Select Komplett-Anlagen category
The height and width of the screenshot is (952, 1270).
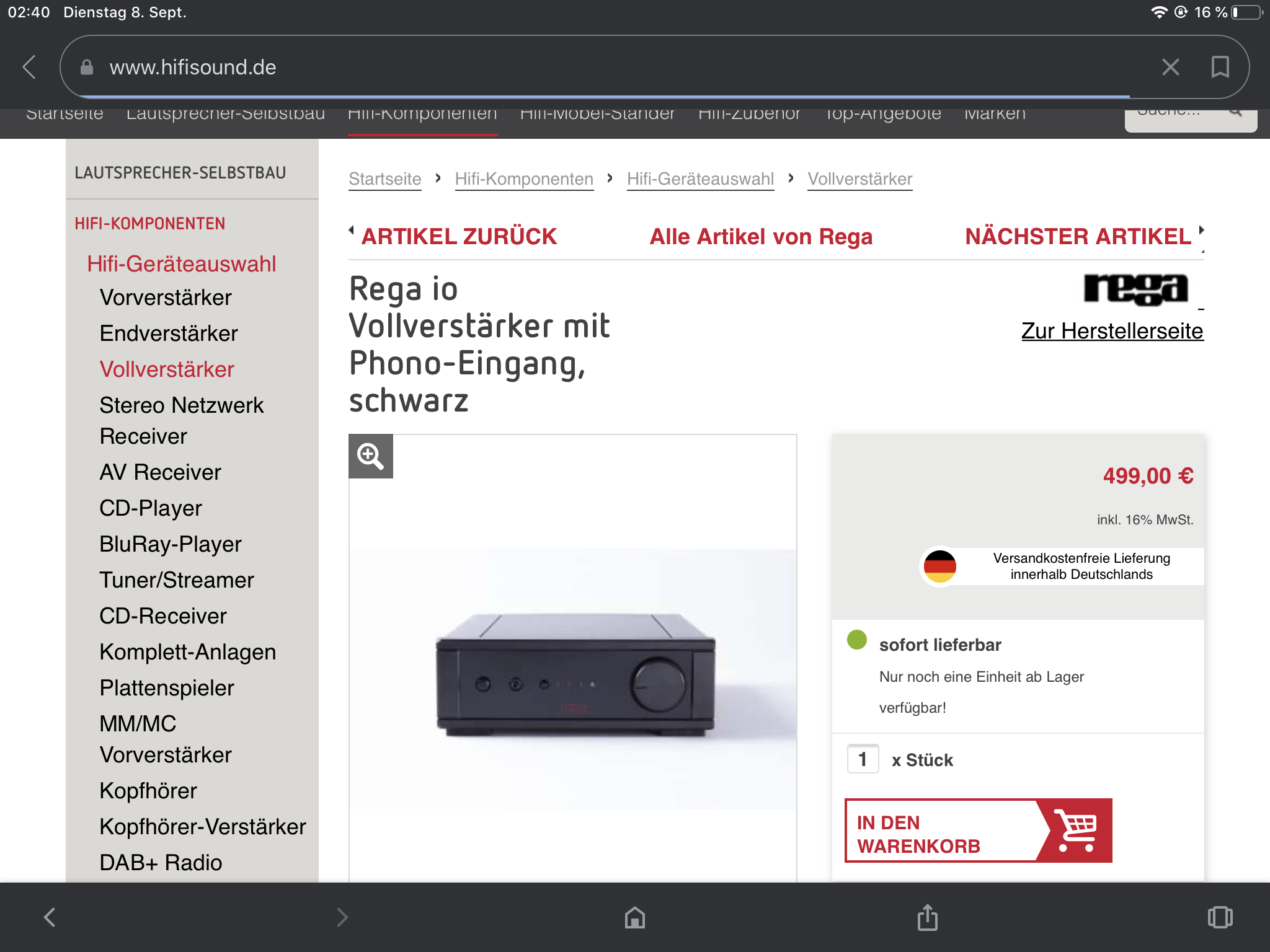tap(188, 652)
